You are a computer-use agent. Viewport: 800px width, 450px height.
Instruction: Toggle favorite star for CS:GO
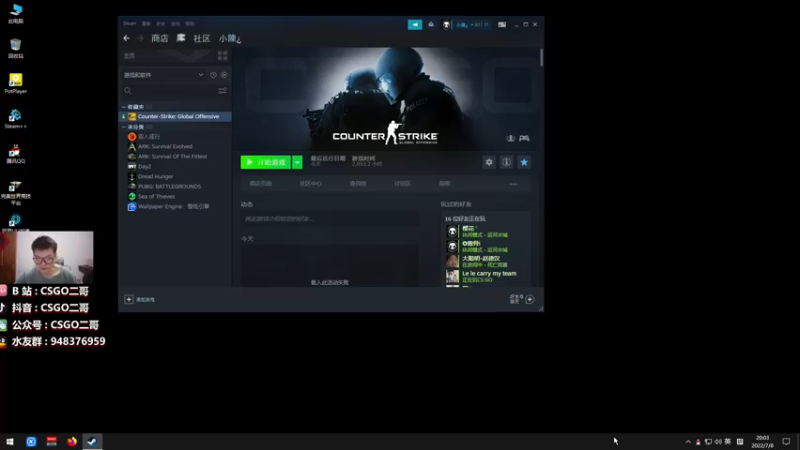pos(524,162)
